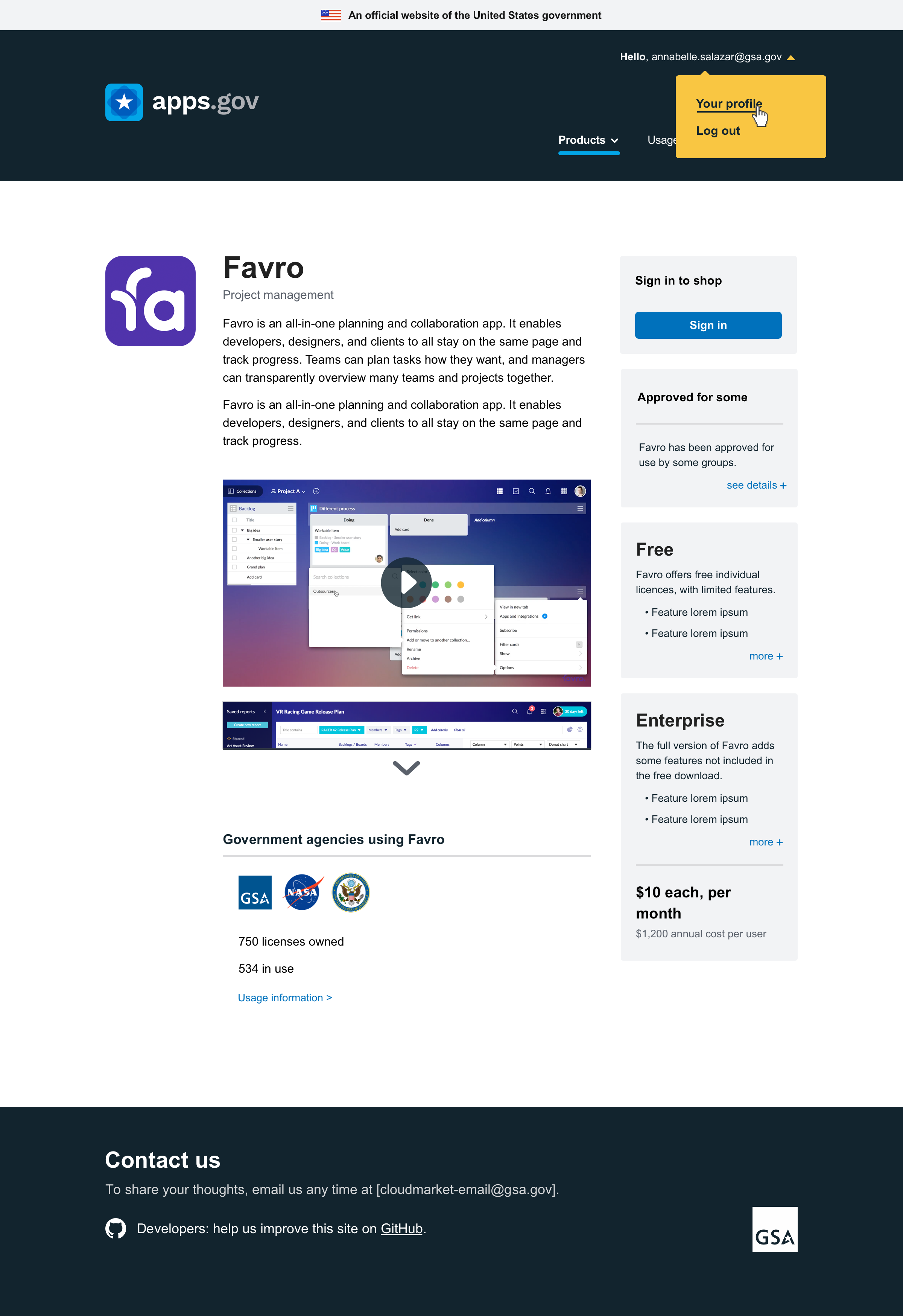The height and width of the screenshot is (1316, 903).
Task: Click the GitHub octocat icon in footer
Action: tap(116, 1228)
